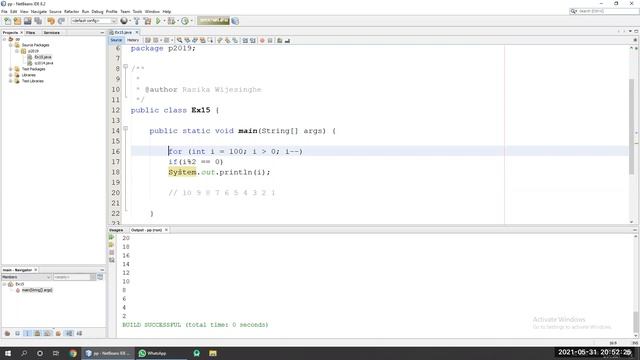Click the editor Find Selection magnifier icon
The width and height of the screenshot is (640, 360).
pos(179,40)
